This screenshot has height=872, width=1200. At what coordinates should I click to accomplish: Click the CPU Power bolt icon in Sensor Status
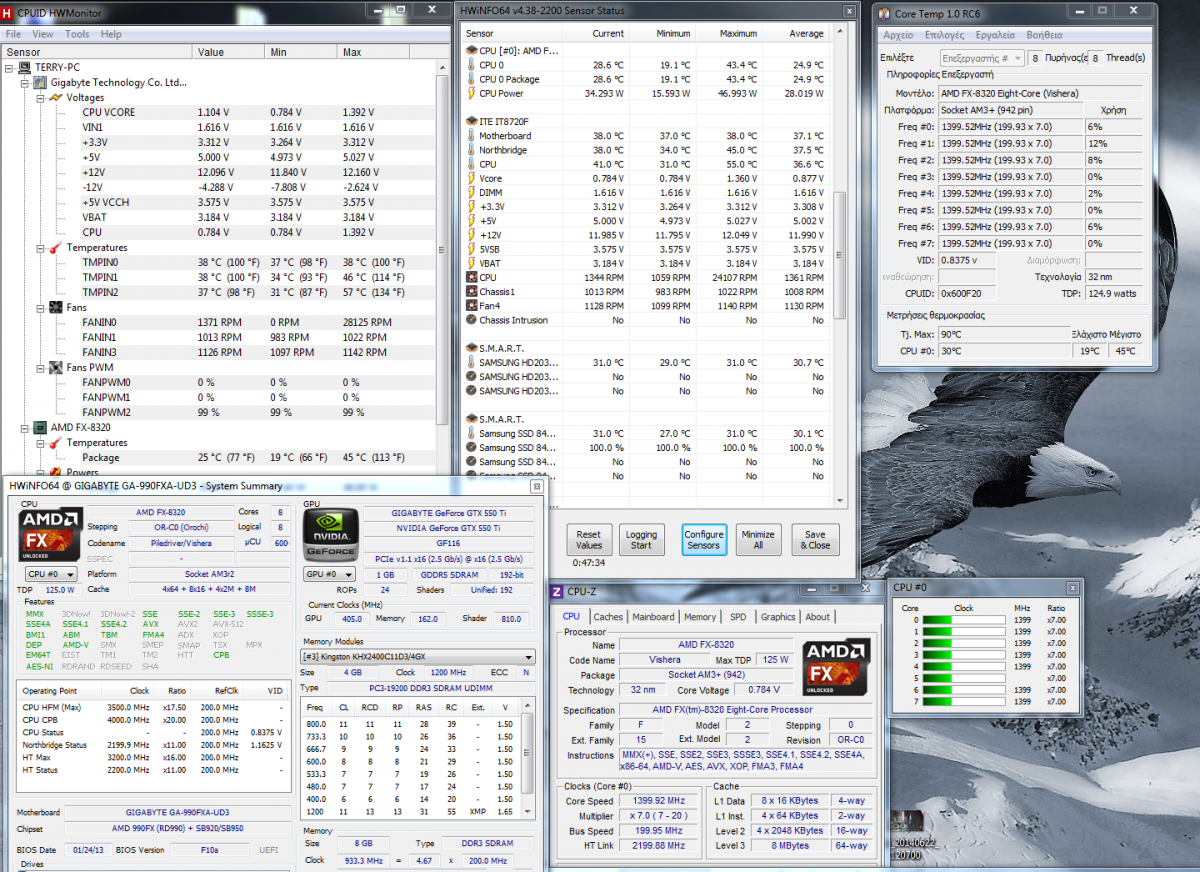[471, 93]
